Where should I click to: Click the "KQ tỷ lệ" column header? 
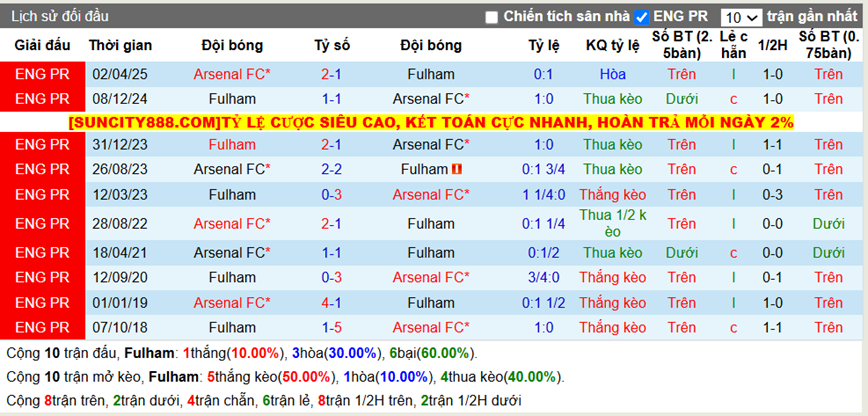pos(612,45)
